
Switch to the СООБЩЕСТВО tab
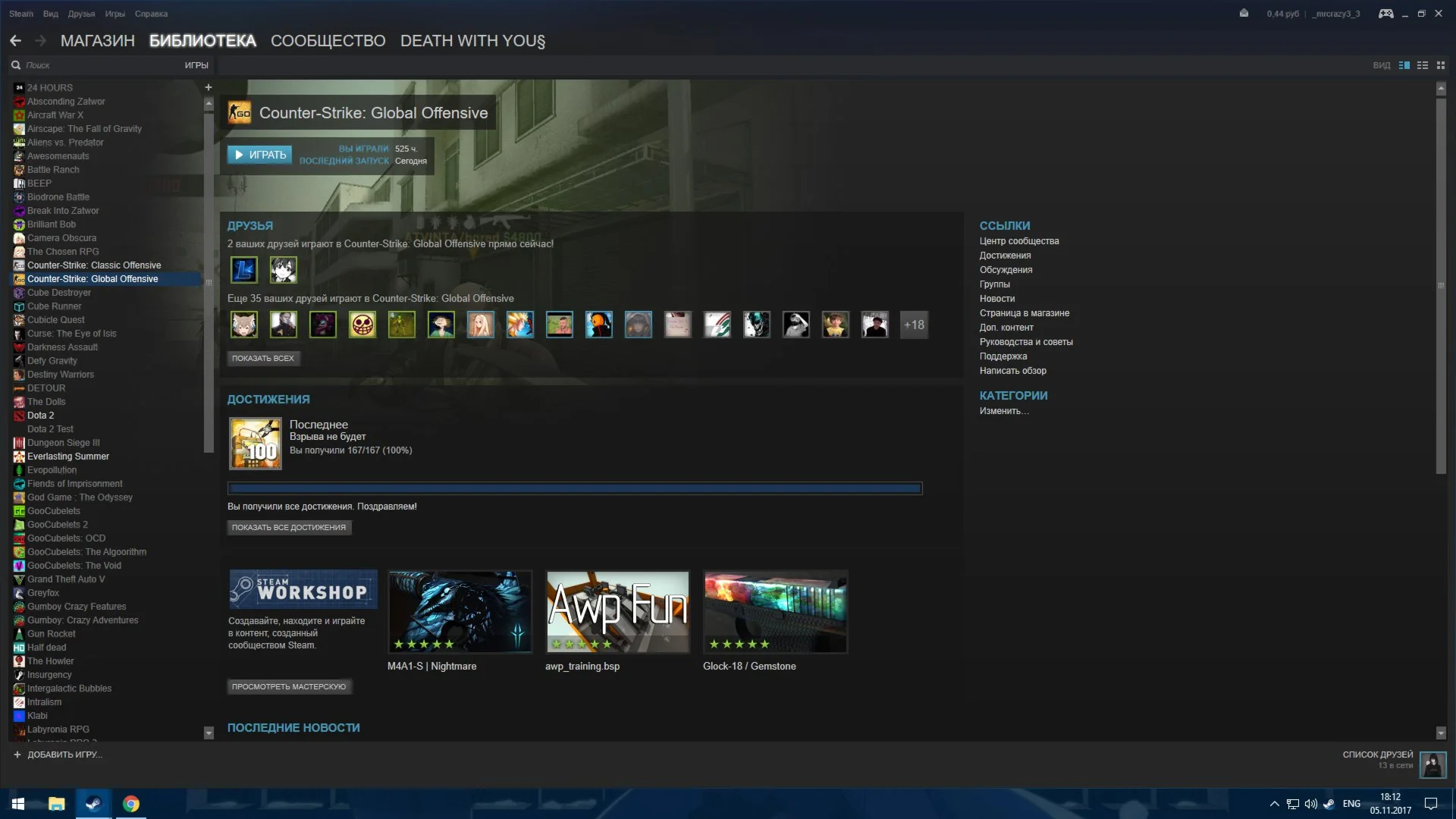(328, 41)
